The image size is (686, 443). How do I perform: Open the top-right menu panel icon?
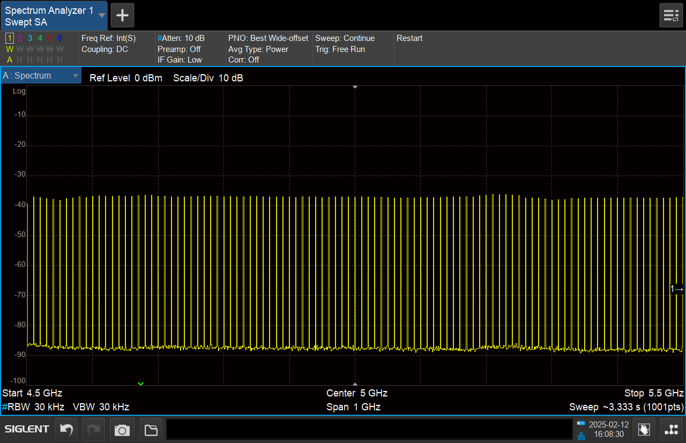670,15
